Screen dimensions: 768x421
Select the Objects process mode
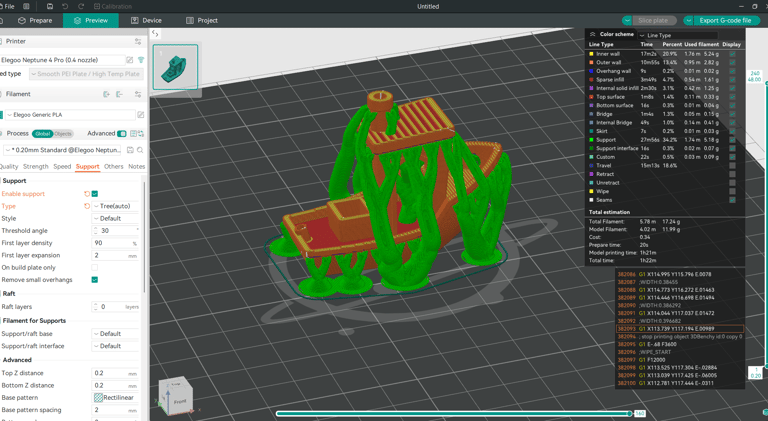(63, 134)
